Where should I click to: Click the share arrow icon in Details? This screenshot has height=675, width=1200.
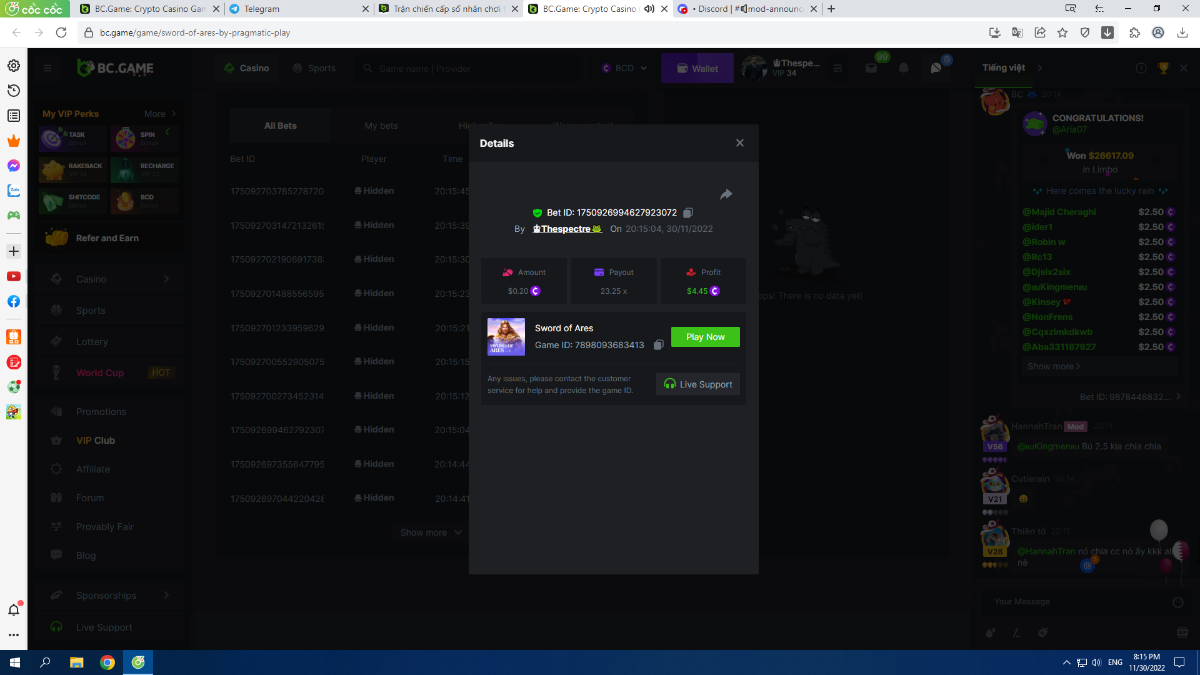click(x=726, y=194)
